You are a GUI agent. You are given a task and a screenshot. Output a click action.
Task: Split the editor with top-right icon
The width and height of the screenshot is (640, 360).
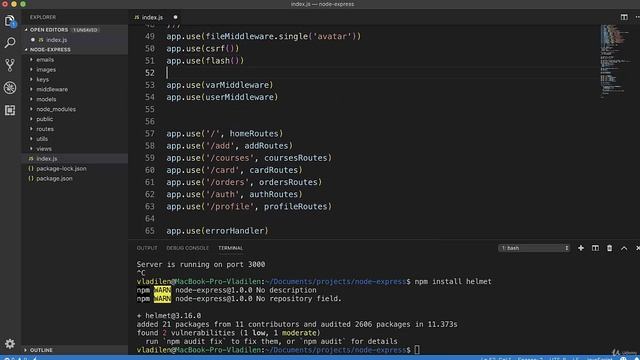pyautogui.click(x=624, y=17)
